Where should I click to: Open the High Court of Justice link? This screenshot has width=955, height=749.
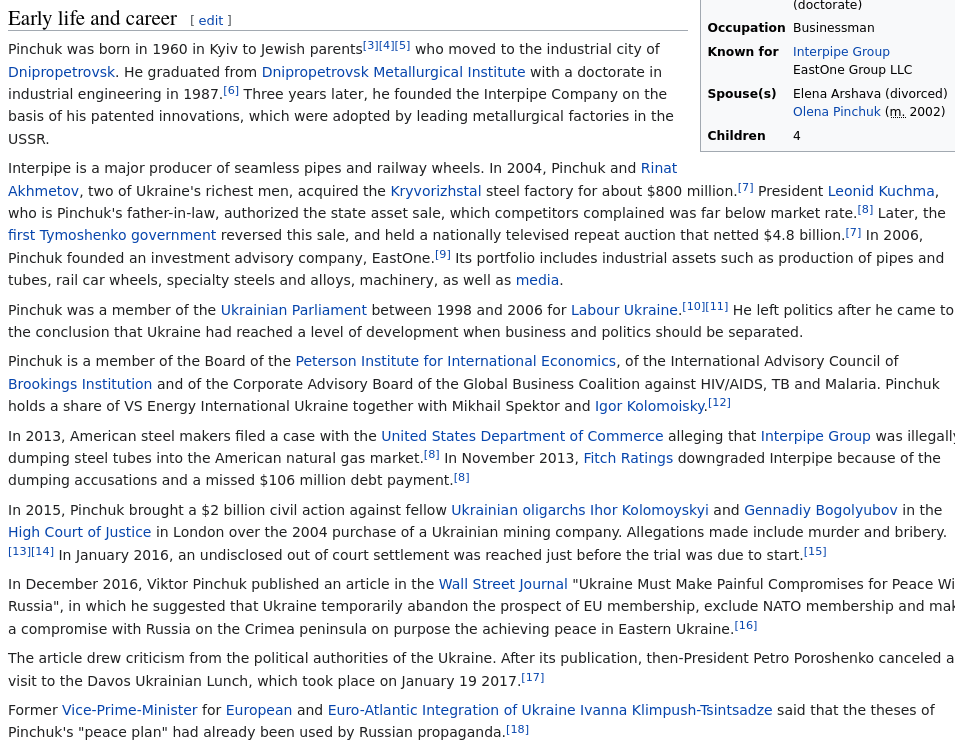(79, 532)
